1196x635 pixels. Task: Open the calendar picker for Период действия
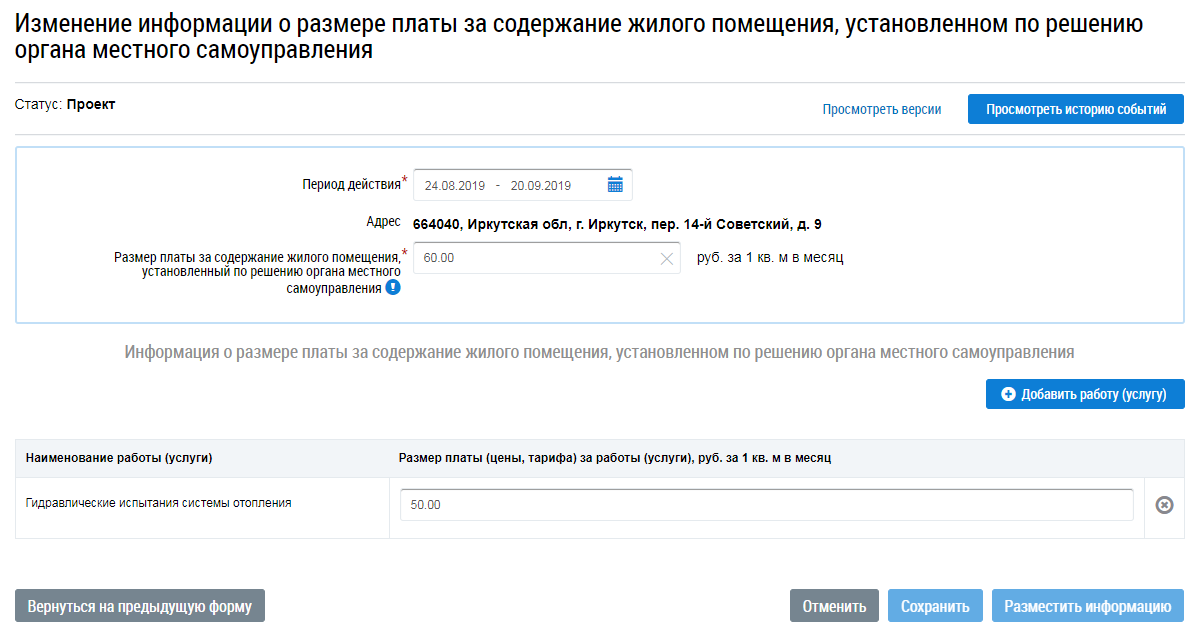[615, 184]
